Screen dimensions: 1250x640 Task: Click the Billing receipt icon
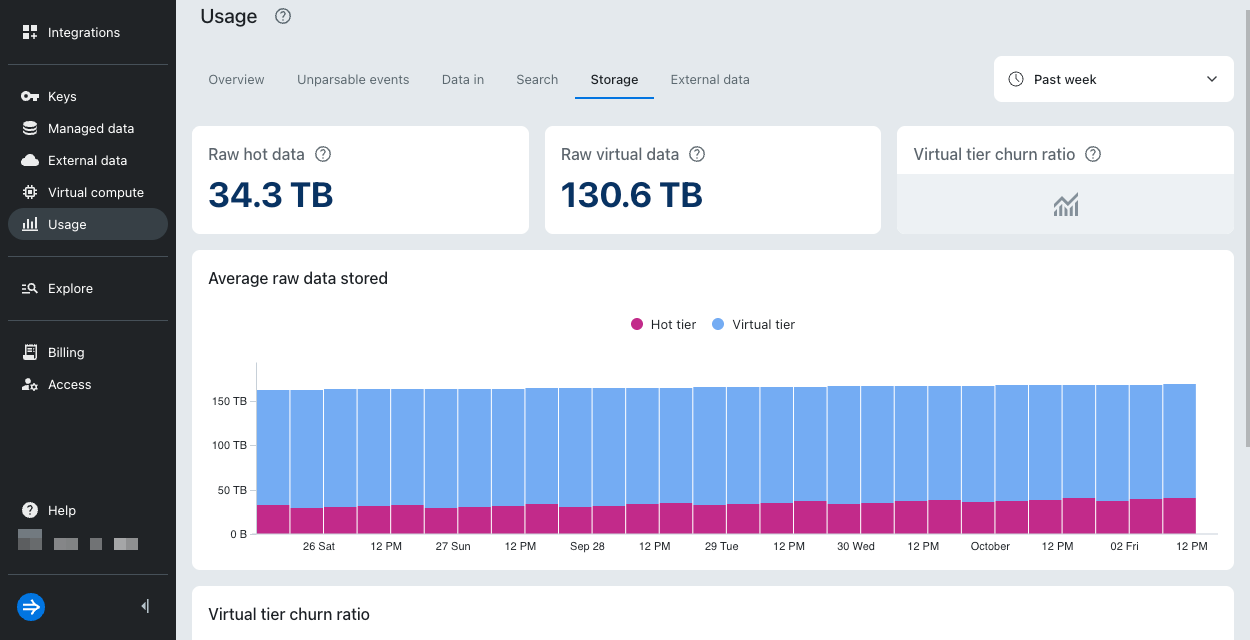point(30,352)
